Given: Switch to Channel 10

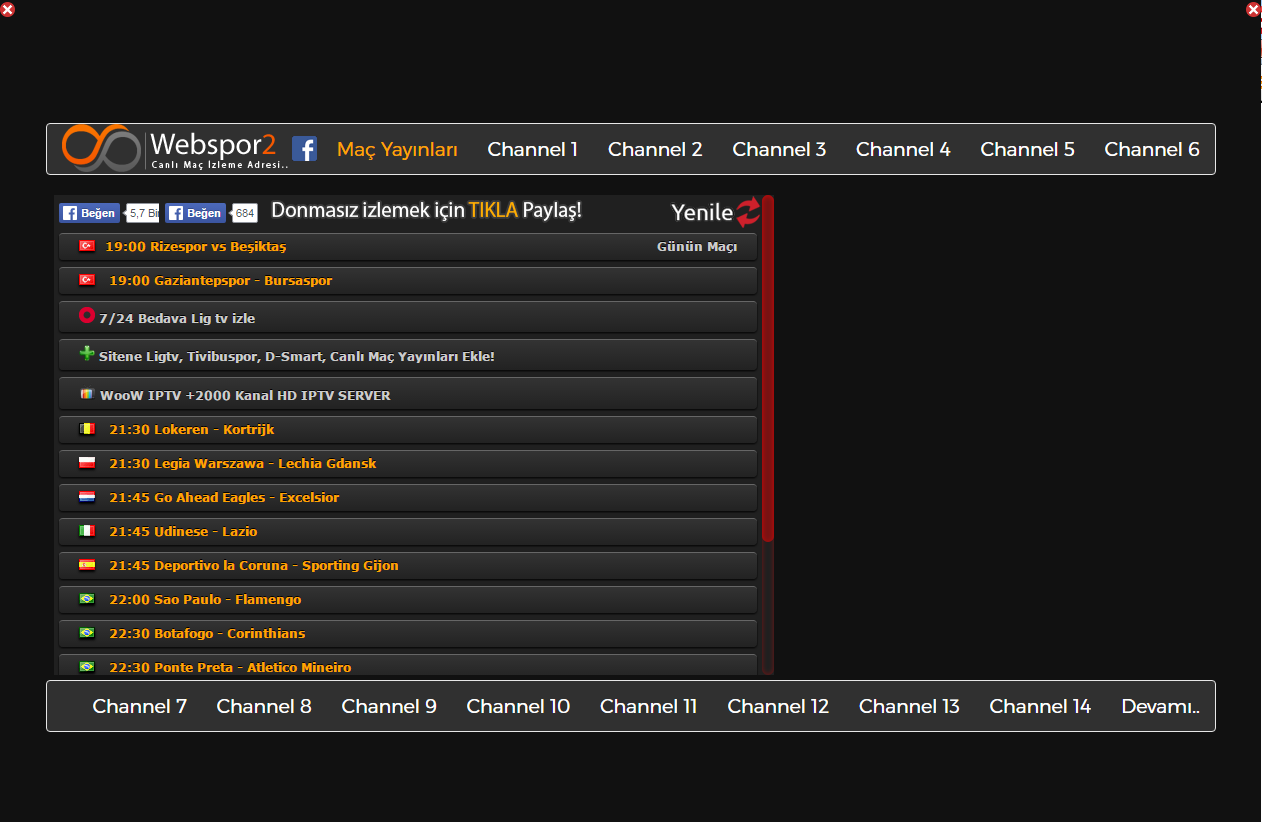Looking at the screenshot, I should (518, 706).
